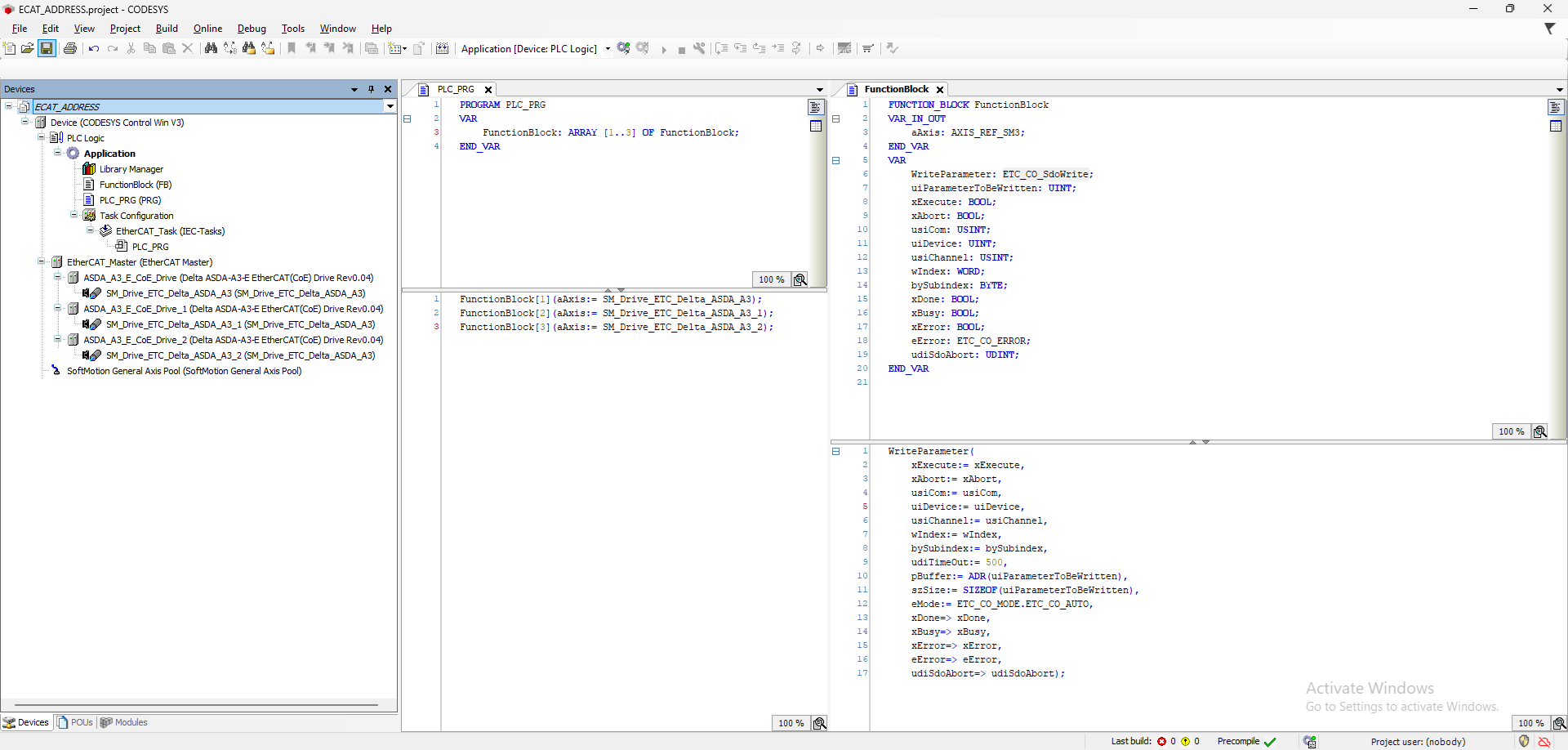
Task: Open the Build menu
Action: (167, 29)
